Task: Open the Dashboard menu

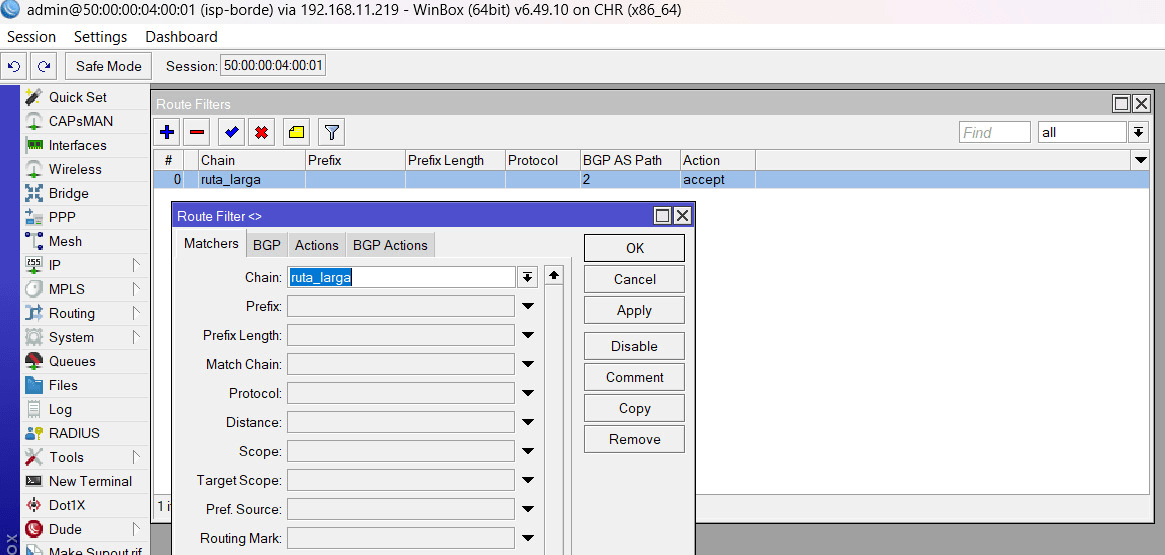Action: tap(181, 36)
